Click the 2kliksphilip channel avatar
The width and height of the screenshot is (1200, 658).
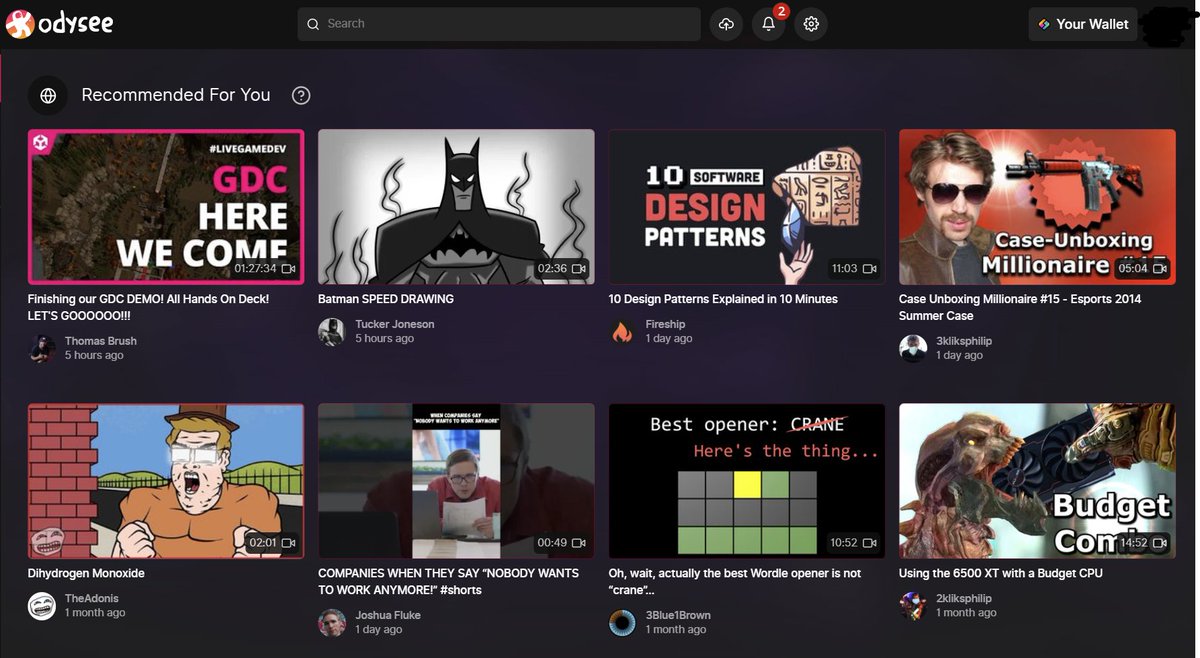913,606
